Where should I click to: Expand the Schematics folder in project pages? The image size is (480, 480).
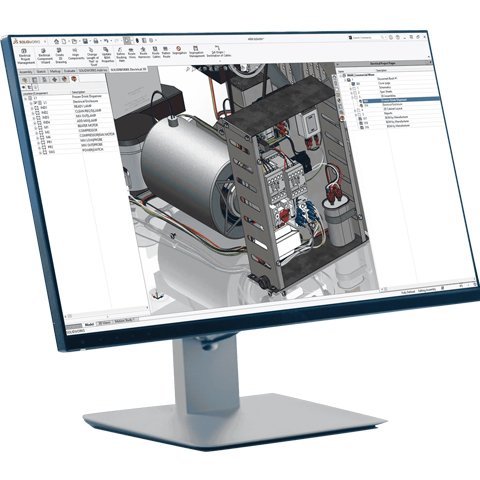[x=350, y=89]
